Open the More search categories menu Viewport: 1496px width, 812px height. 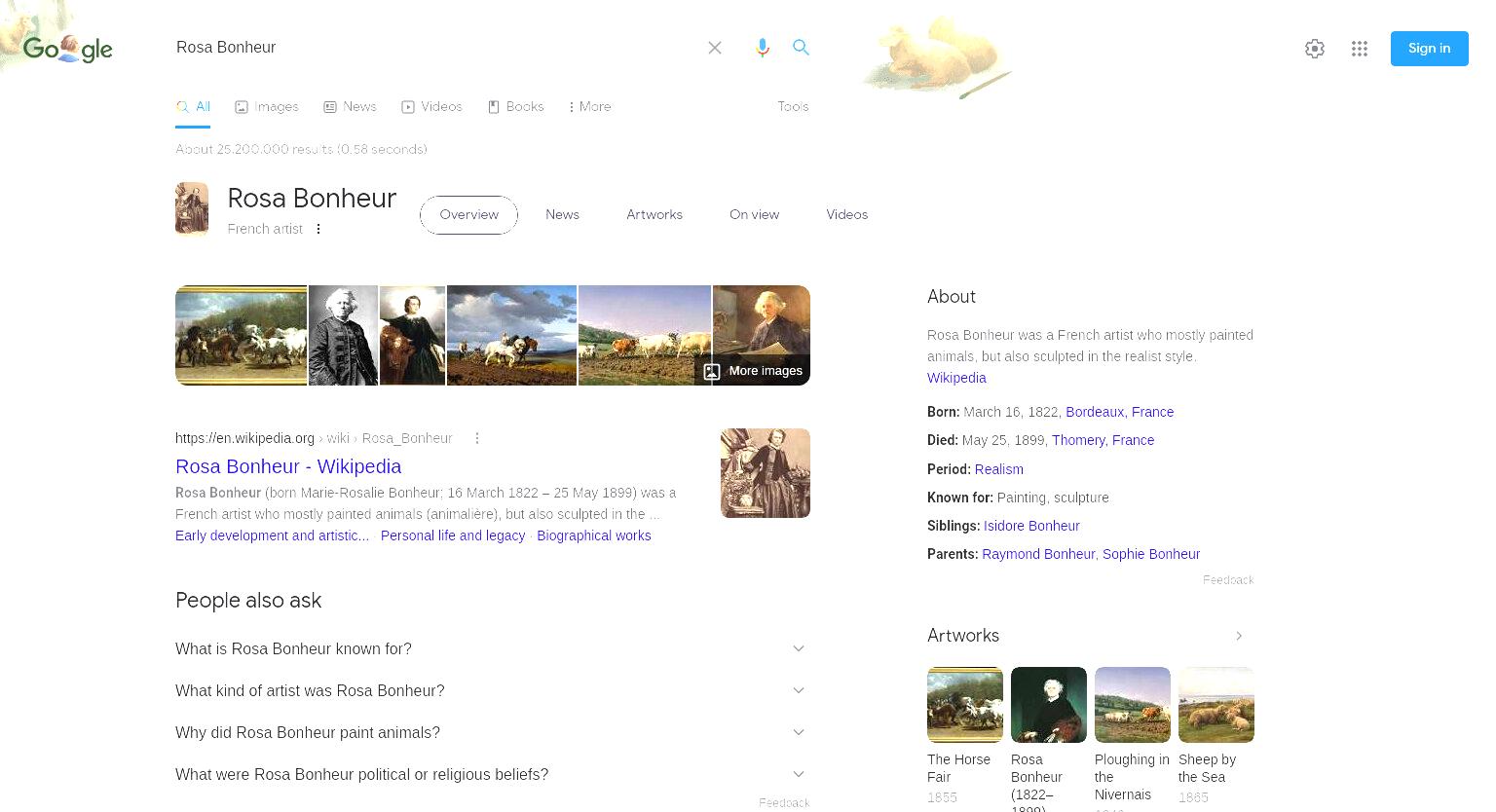click(x=589, y=107)
